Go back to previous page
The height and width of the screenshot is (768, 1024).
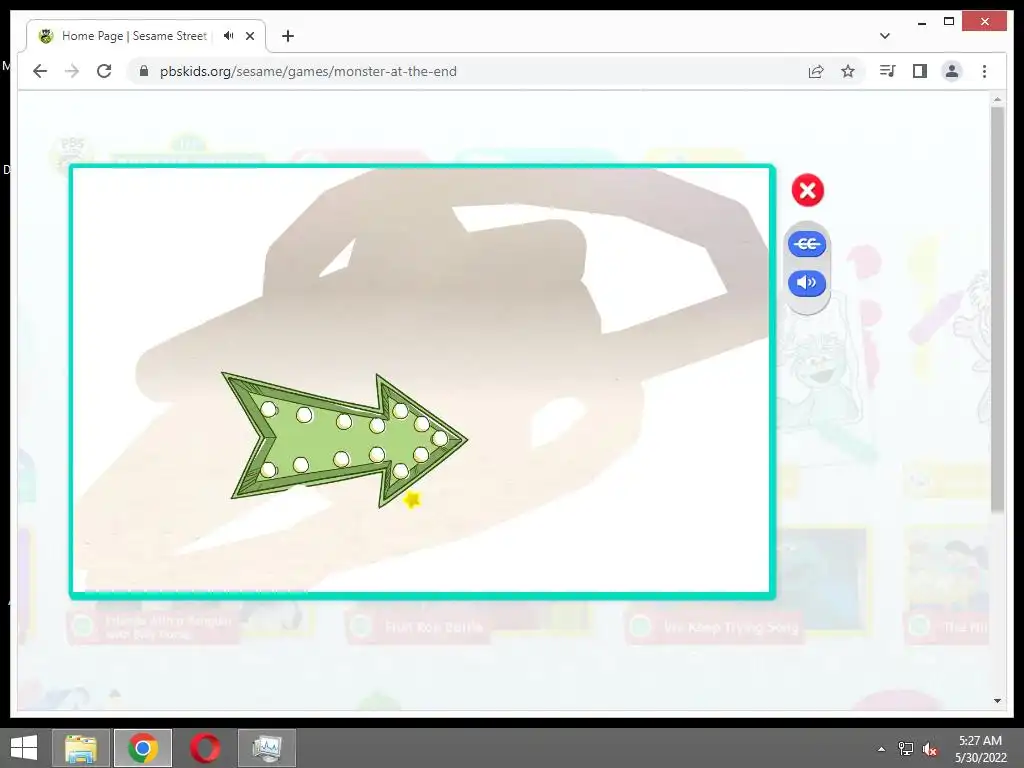click(x=40, y=71)
